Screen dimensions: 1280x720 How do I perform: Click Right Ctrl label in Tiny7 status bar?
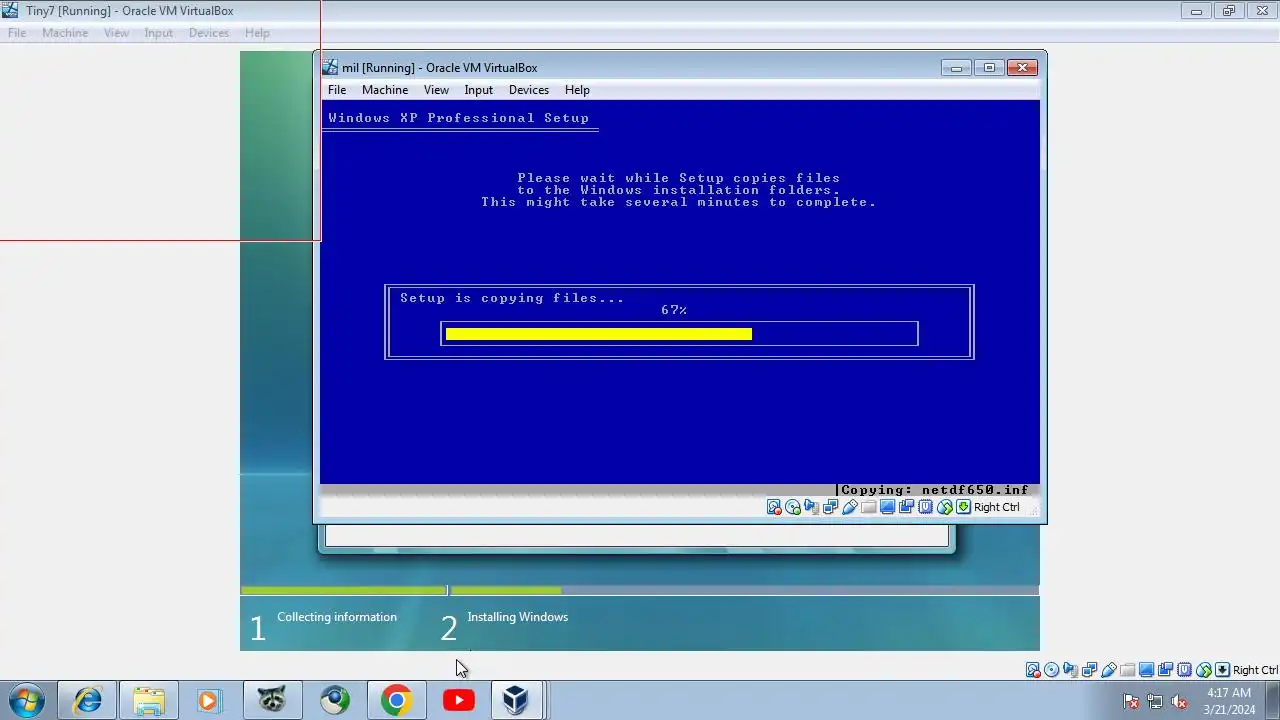click(1256, 670)
